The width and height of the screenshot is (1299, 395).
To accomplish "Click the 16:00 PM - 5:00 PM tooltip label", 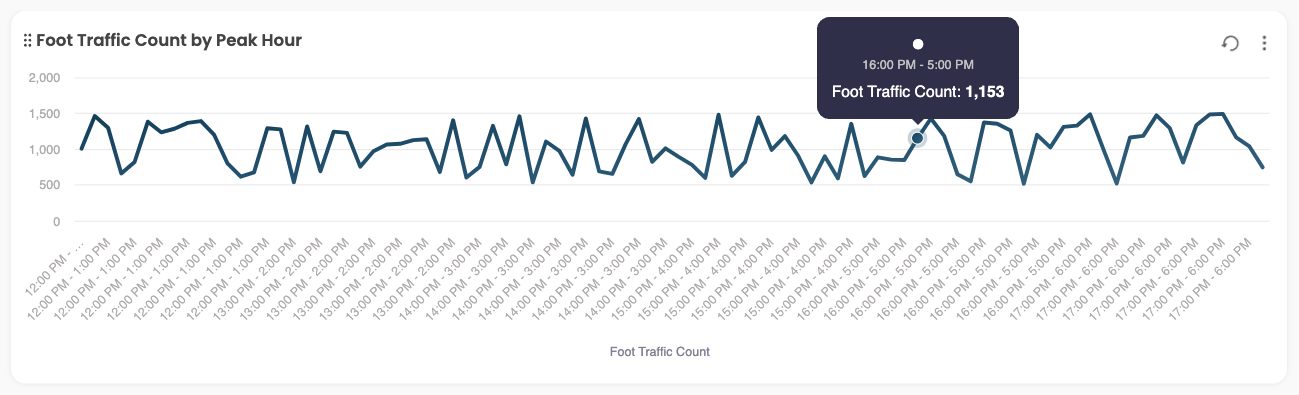I will pyautogui.click(x=918, y=65).
